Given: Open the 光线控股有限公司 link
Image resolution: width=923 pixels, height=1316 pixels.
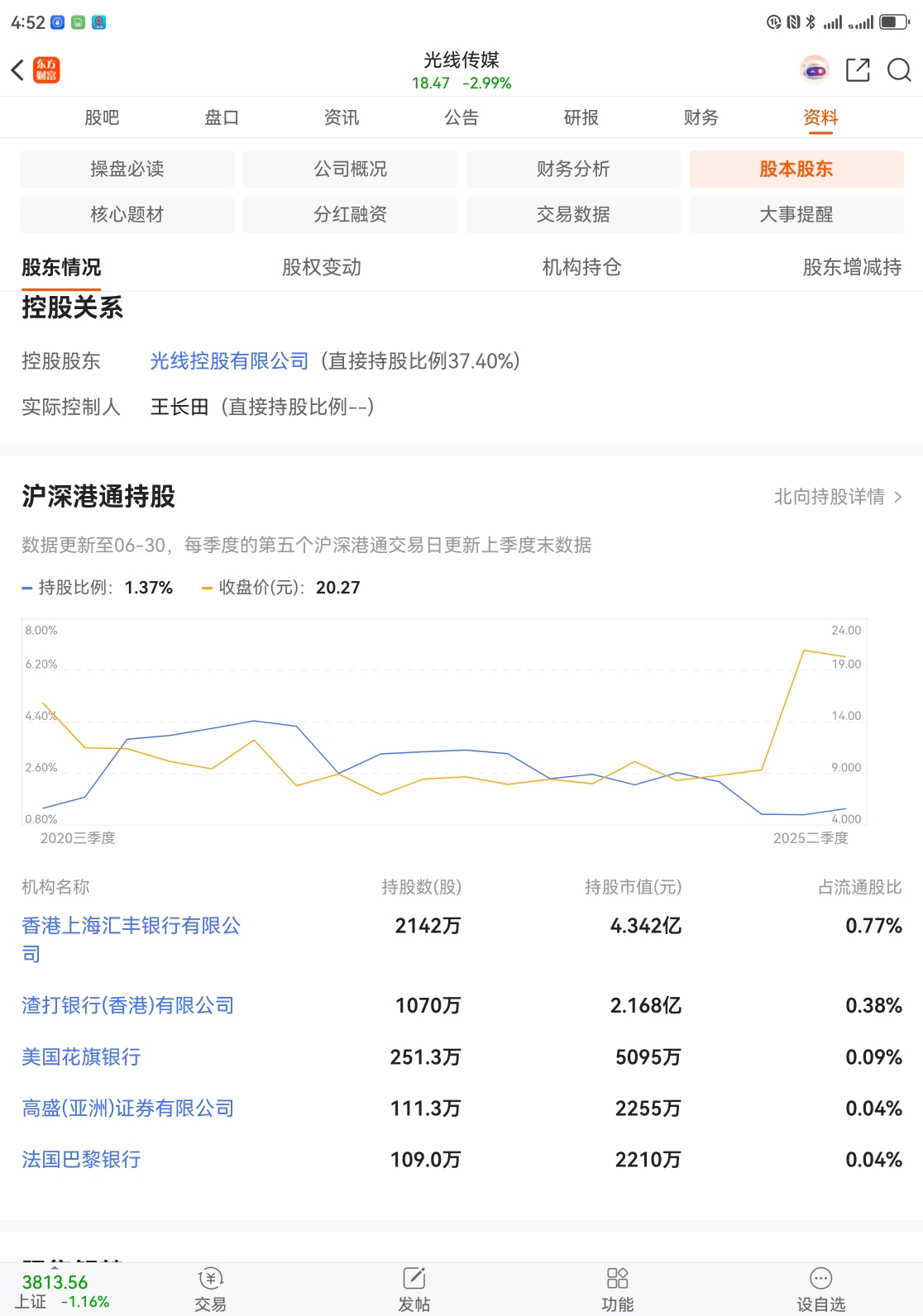Looking at the screenshot, I should (x=229, y=361).
